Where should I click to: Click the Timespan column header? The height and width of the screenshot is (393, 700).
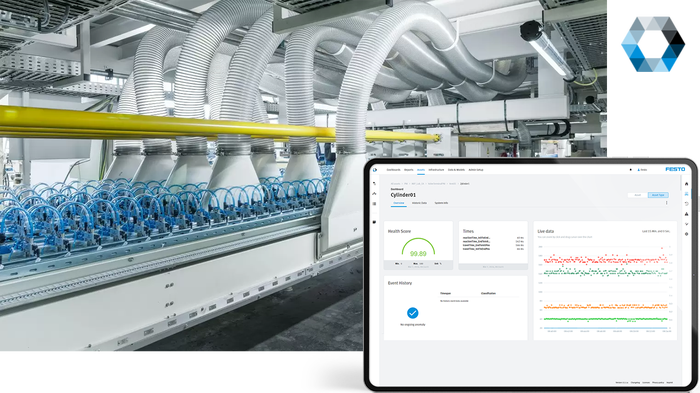tap(446, 293)
